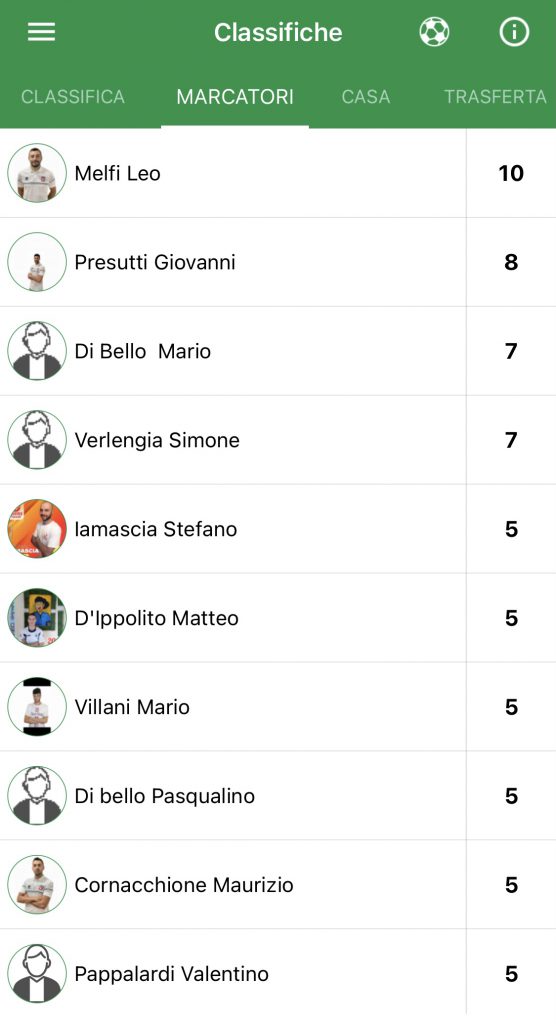Open Iamascia Stefano's orange profile photo
The height and width of the screenshot is (1024, 556).
click(x=37, y=528)
